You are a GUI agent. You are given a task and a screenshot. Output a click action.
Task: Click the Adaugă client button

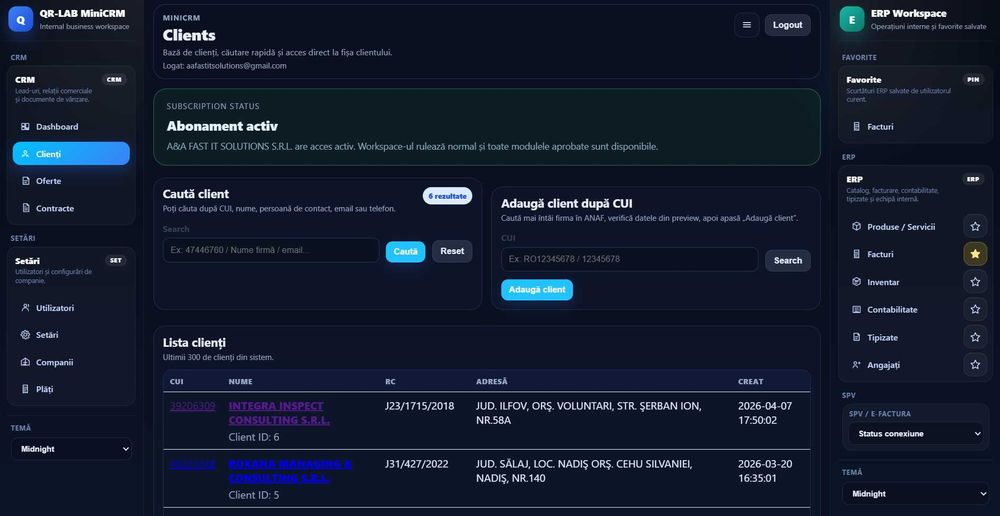point(537,290)
